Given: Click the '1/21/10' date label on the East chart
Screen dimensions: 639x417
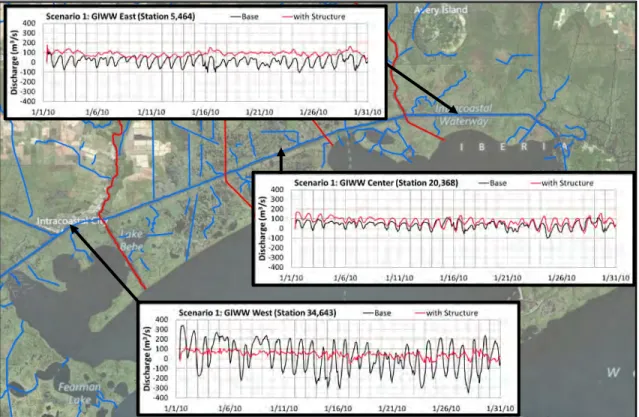Looking at the screenshot, I should [259, 112].
